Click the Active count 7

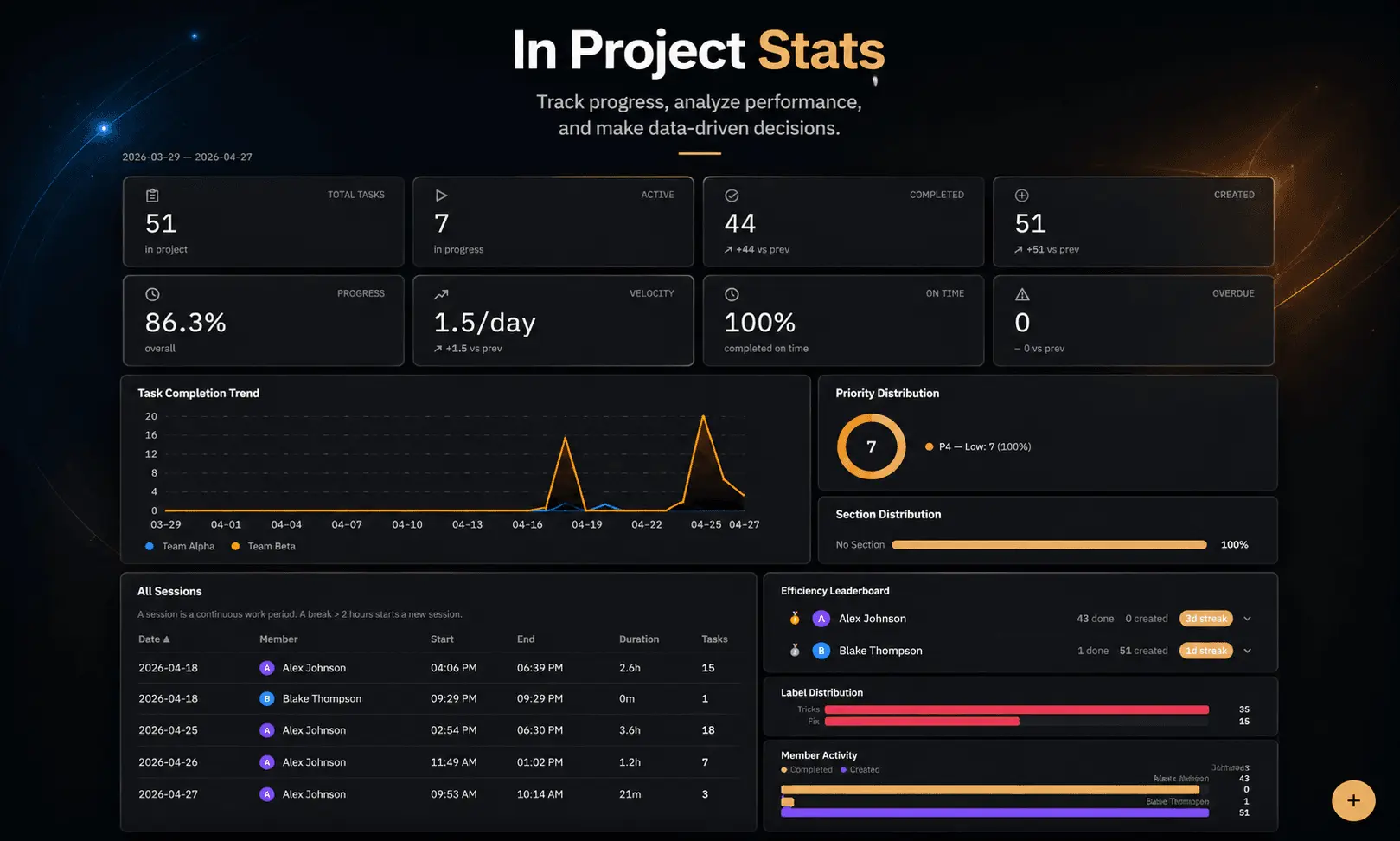coord(442,224)
